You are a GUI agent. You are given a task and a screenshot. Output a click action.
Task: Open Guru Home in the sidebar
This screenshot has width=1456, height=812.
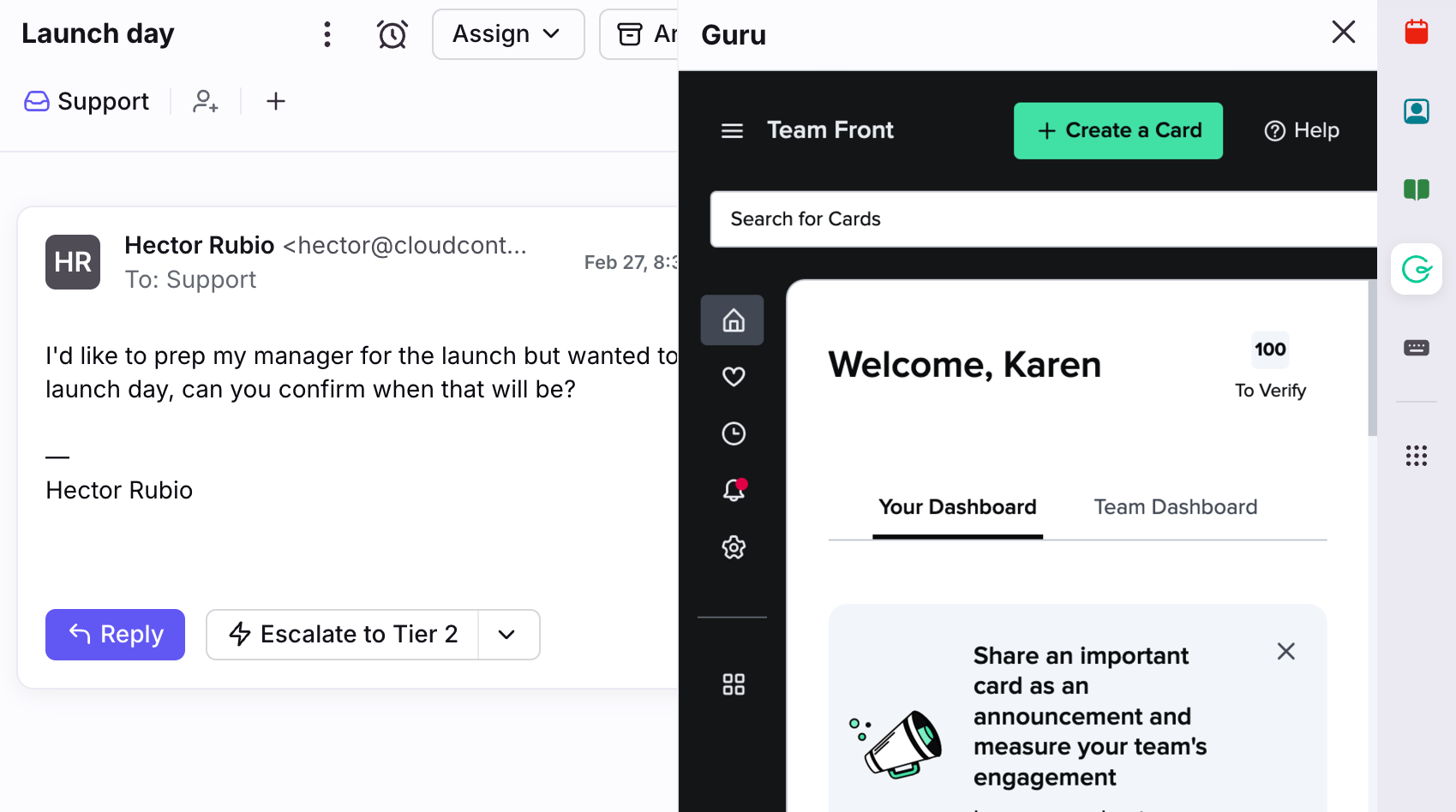(733, 320)
